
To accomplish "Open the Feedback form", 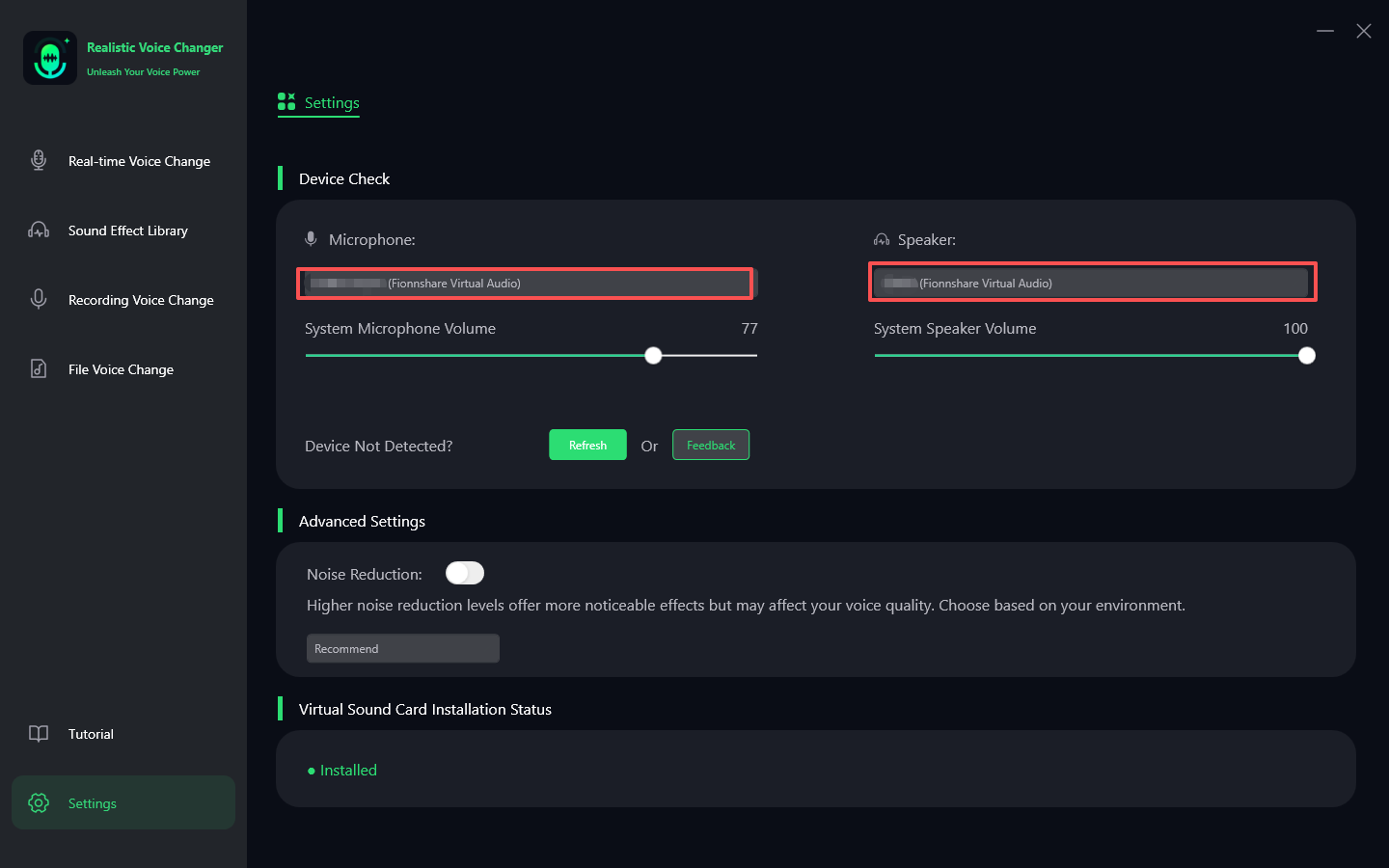I will tap(711, 445).
